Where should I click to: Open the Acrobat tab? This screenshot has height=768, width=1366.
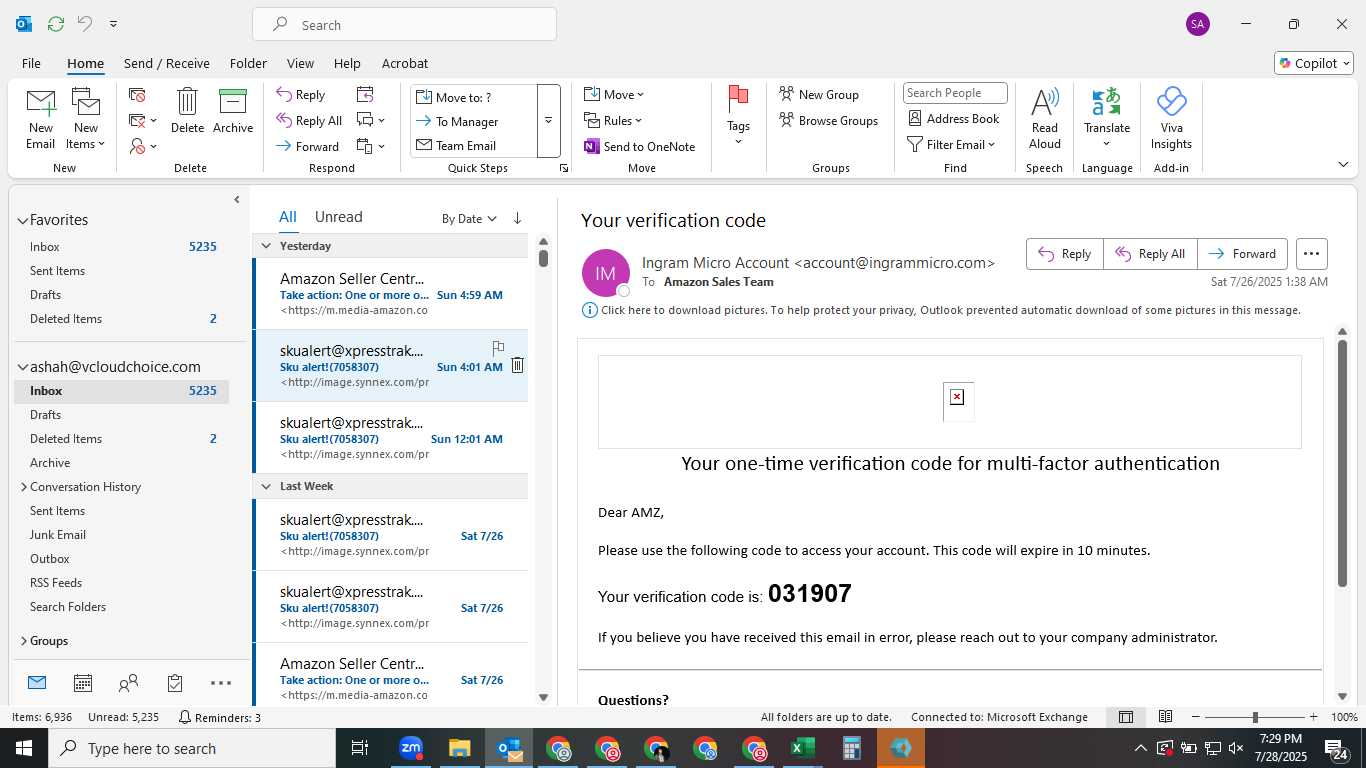pos(405,63)
